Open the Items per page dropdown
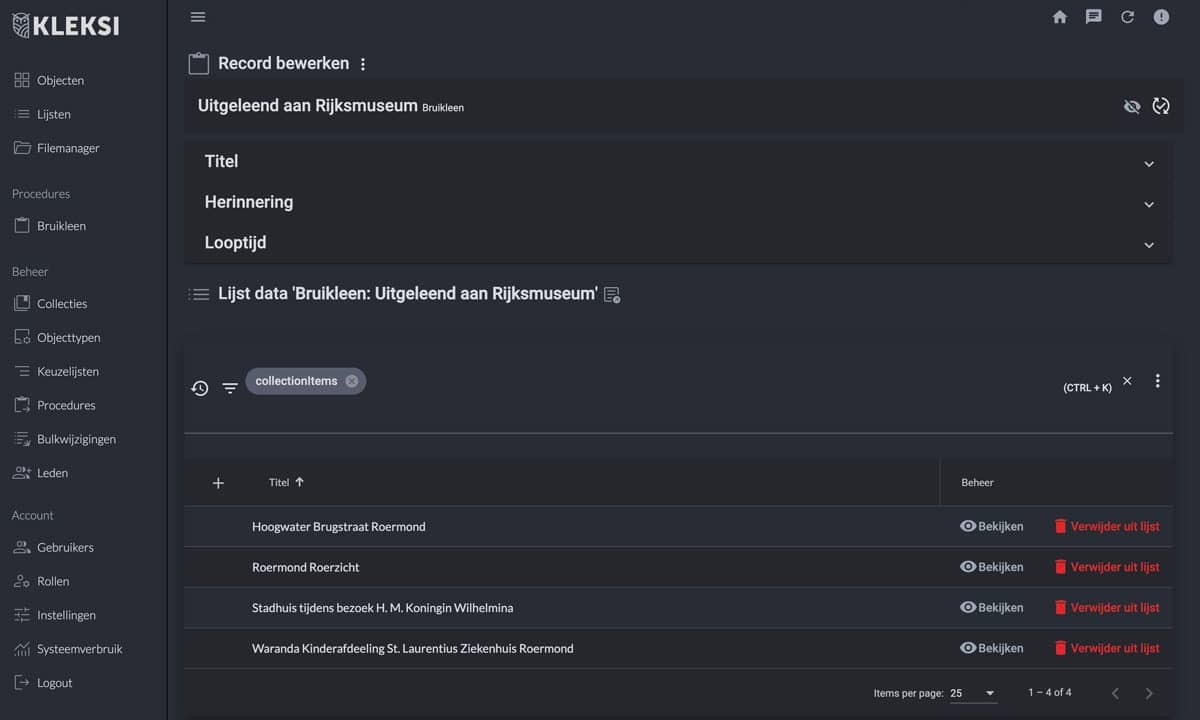The height and width of the screenshot is (720, 1200). (x=973, y=693)
